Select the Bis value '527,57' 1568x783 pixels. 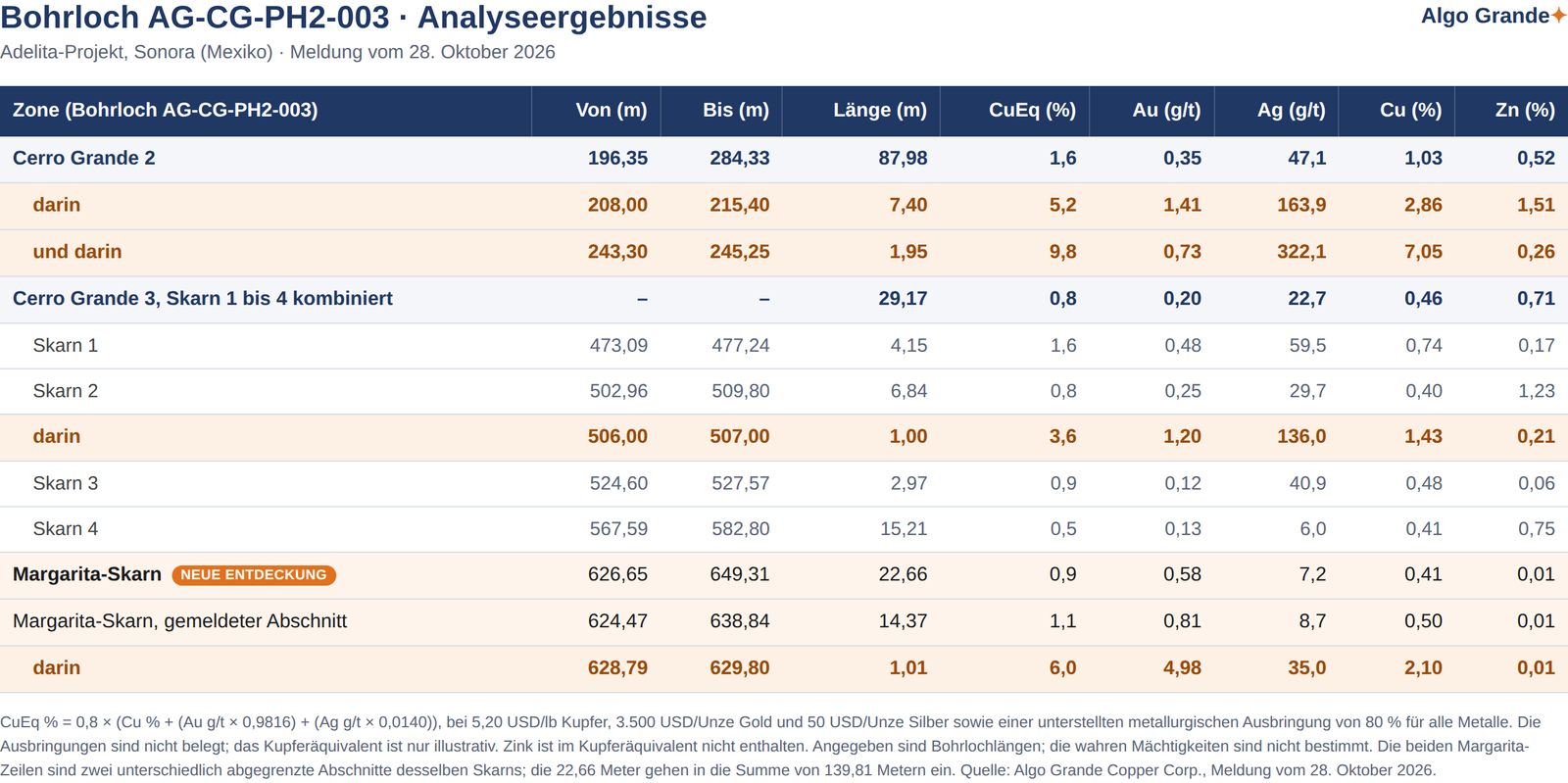coord(741,483)
